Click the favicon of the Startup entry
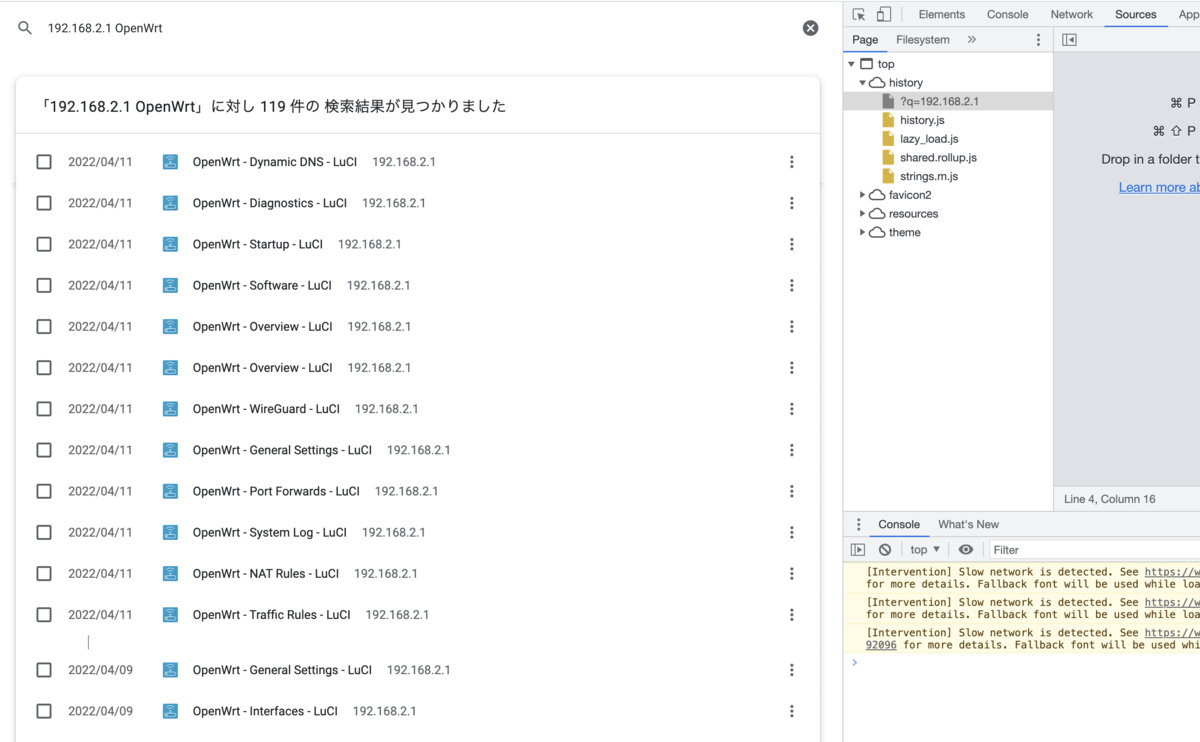 click(170, 244)
